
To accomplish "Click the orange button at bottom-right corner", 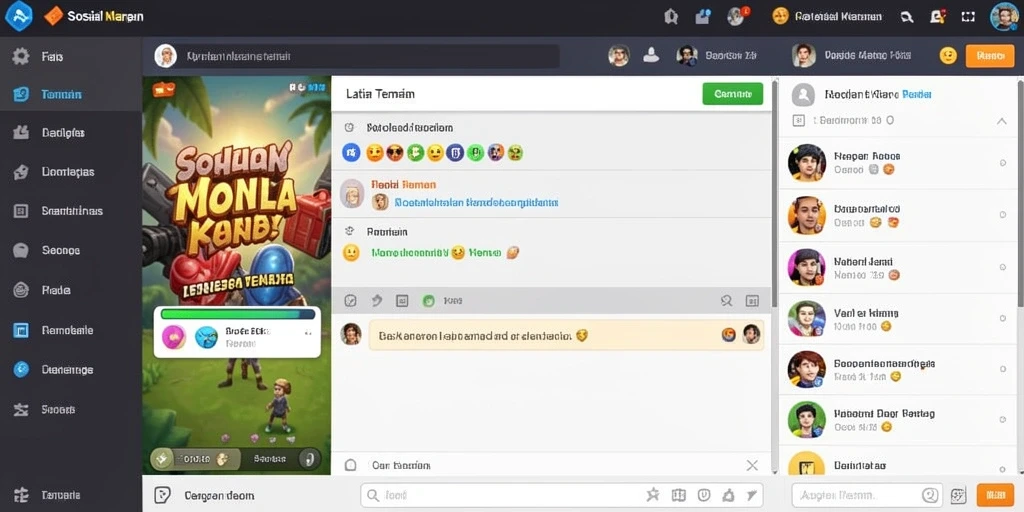I will (x=995, y=496).
